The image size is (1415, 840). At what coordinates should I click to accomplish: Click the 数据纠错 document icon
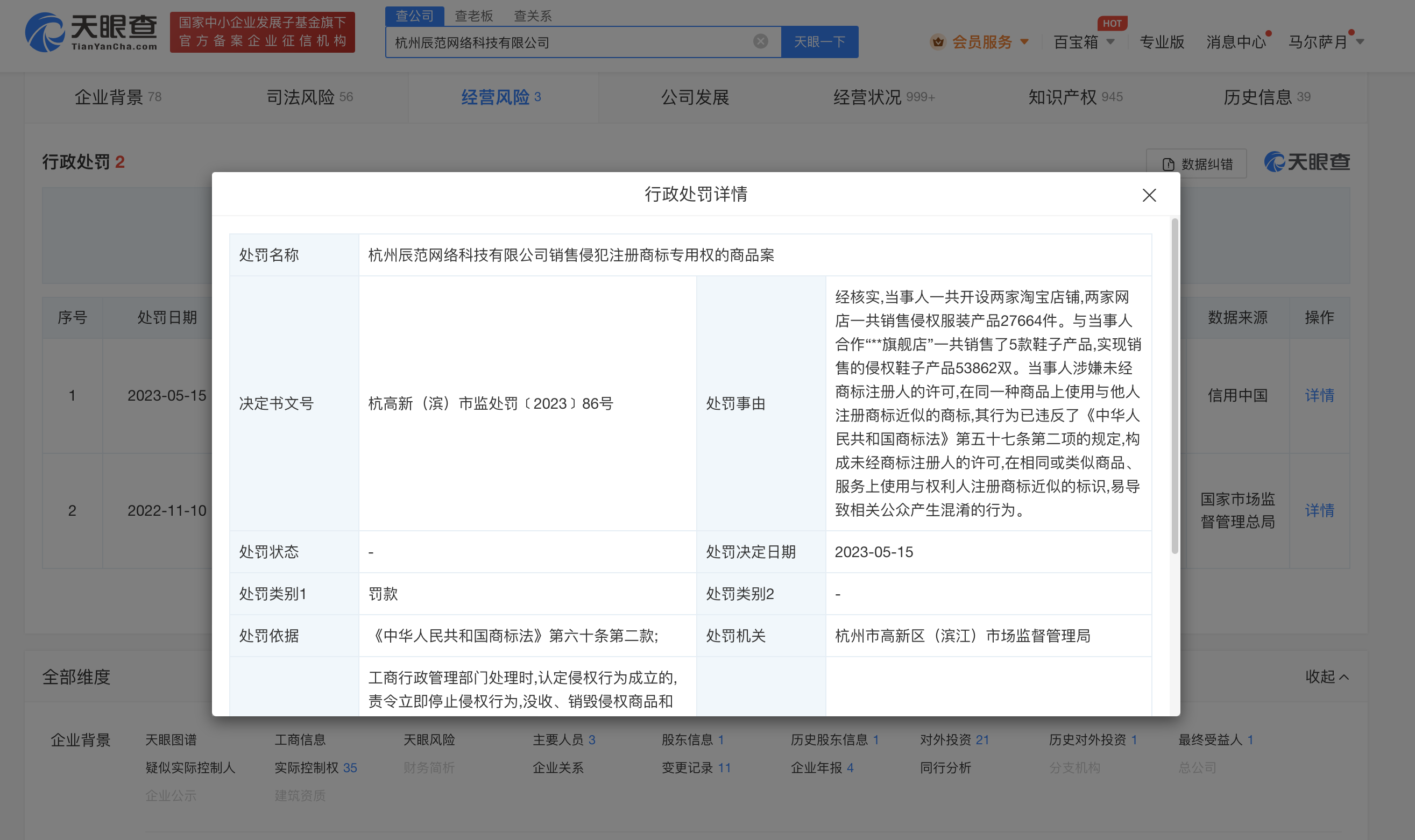1168,165
